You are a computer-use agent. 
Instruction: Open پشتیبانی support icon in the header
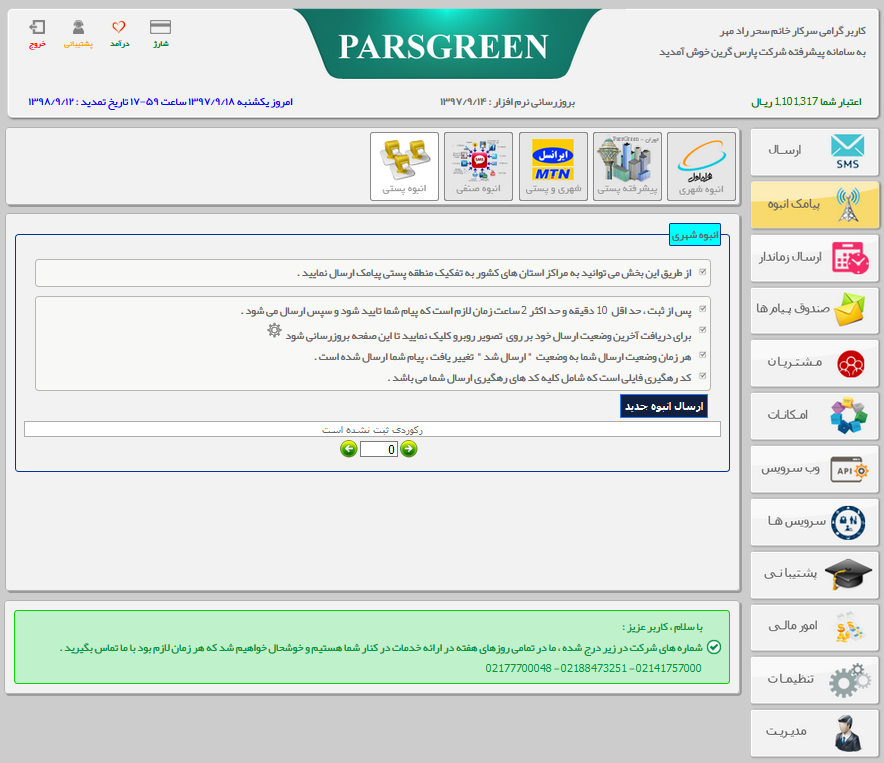78,28
